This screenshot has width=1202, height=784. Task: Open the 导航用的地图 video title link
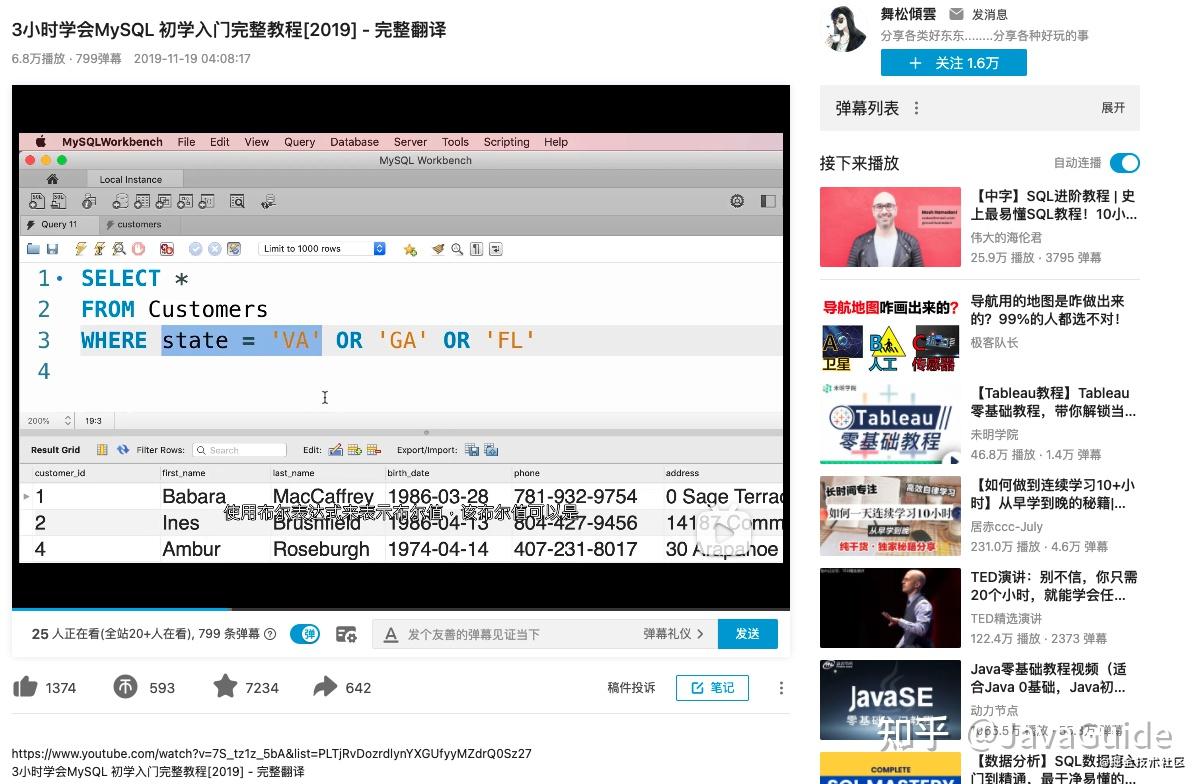[1048, 310]
